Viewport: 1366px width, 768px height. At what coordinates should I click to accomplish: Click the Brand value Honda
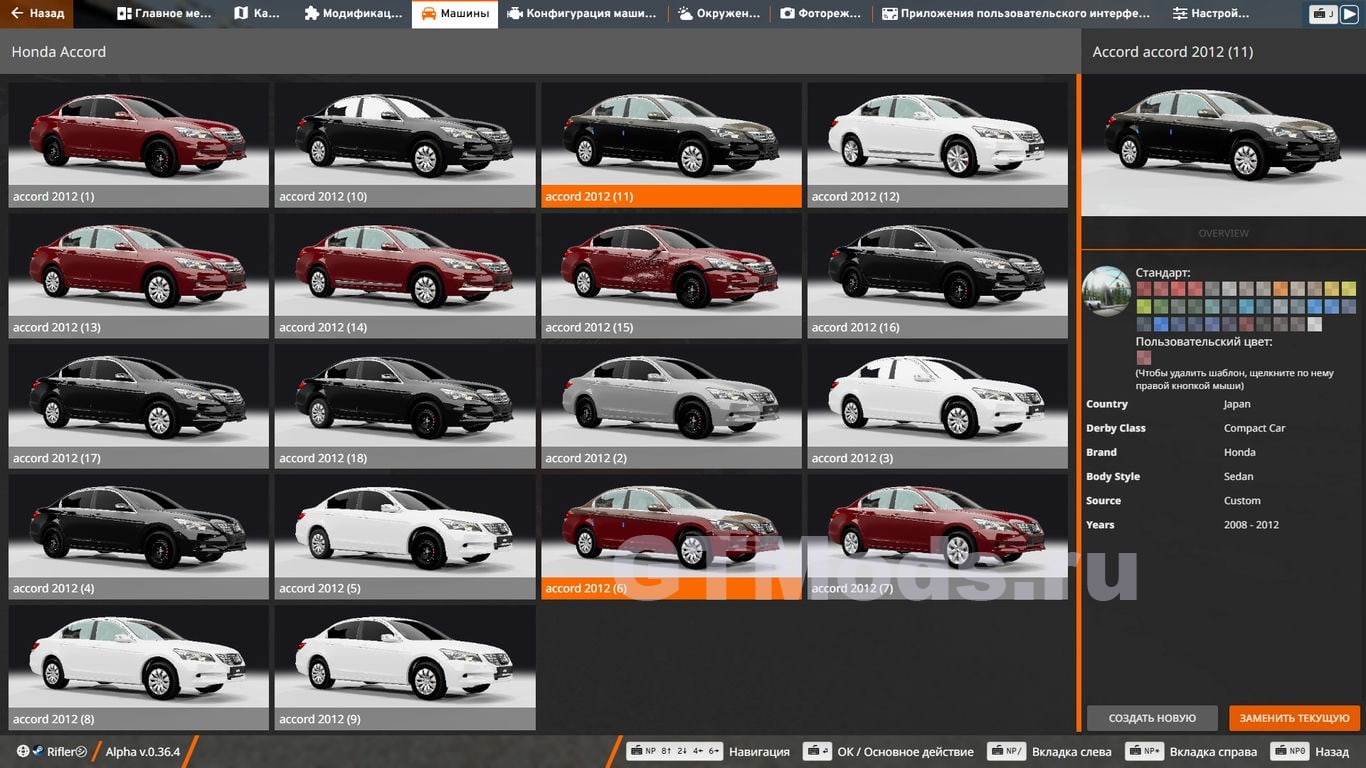coord(1240,452)
